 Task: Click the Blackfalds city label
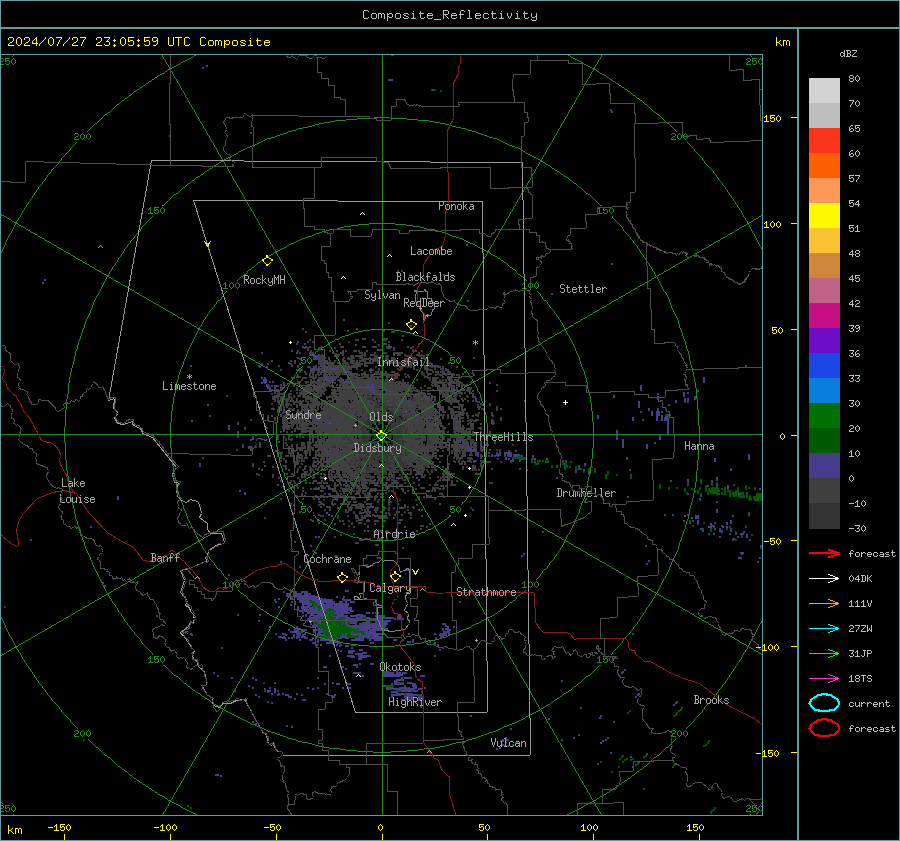pos(425,277)
